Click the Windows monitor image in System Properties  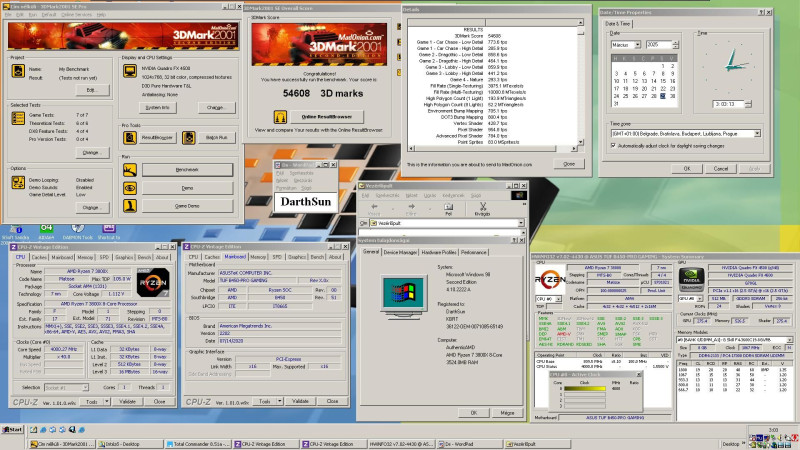pyautogui.click(x=403, y=297)
